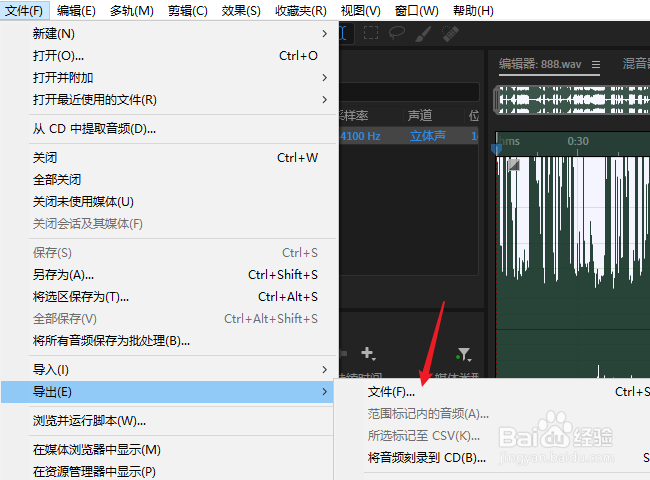Open the 窗口(W) menu
Screen dimensions: 650x480
click(x=417, y=10)
